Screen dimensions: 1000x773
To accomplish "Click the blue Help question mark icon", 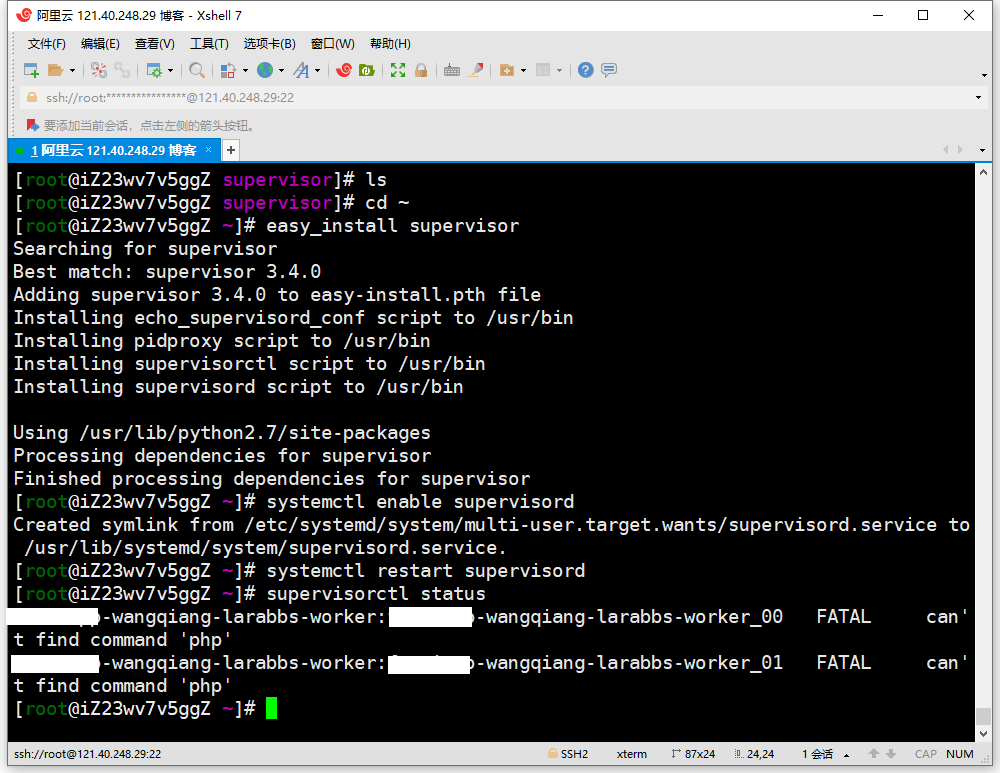I will pyautogui.click(x=586, y=70).
